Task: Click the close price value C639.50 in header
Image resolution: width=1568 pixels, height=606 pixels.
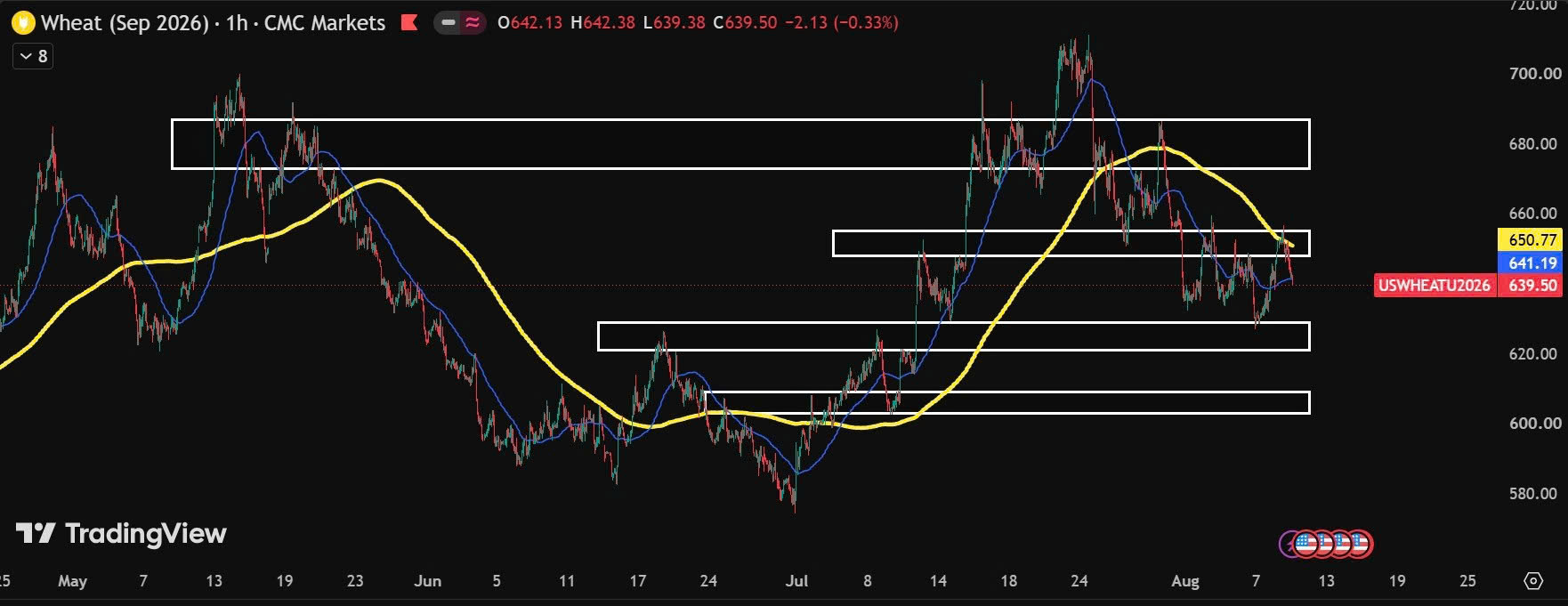Action: click(x=745, y=23)
